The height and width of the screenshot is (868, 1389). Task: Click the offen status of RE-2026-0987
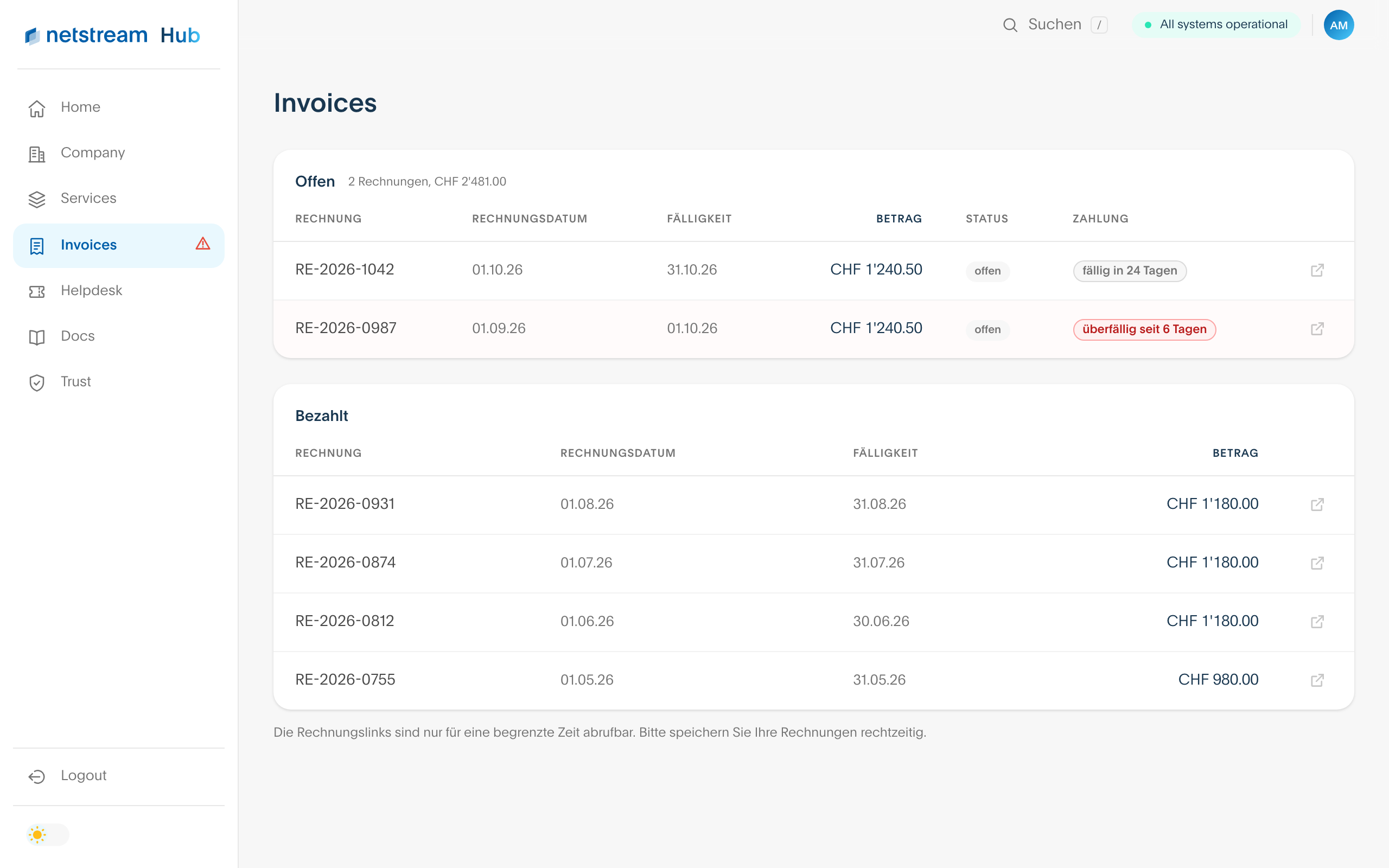click(x=987, y=329)
